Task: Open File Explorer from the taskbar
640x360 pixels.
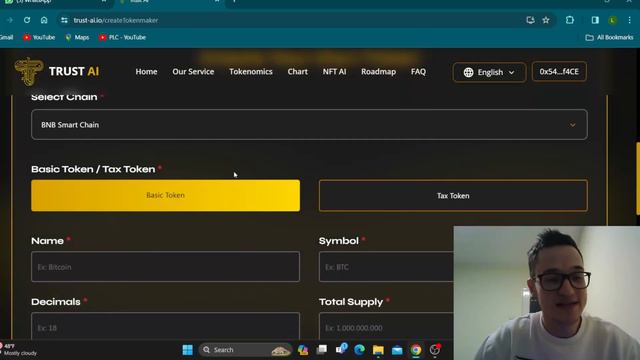Action: pyautogui.click(x=378, y=350)
